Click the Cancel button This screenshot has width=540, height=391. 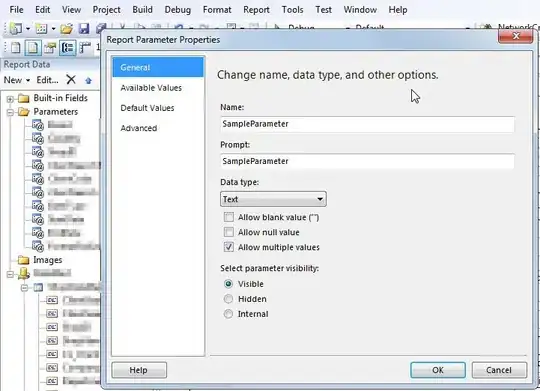click(x=499, y=370)
